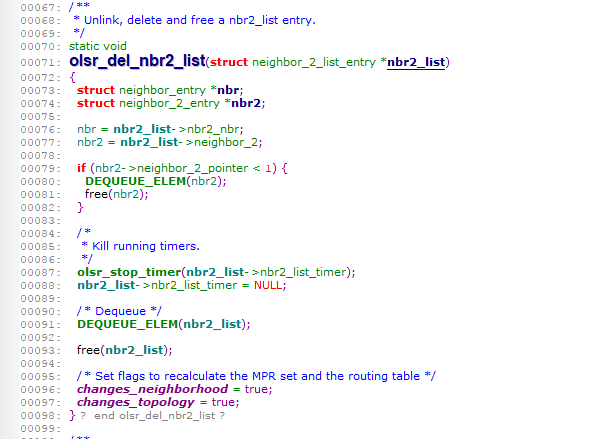The image size is (590, 439).
Task: Click neighbor_2_pointer in the if condition
Action: coord(192,168)
